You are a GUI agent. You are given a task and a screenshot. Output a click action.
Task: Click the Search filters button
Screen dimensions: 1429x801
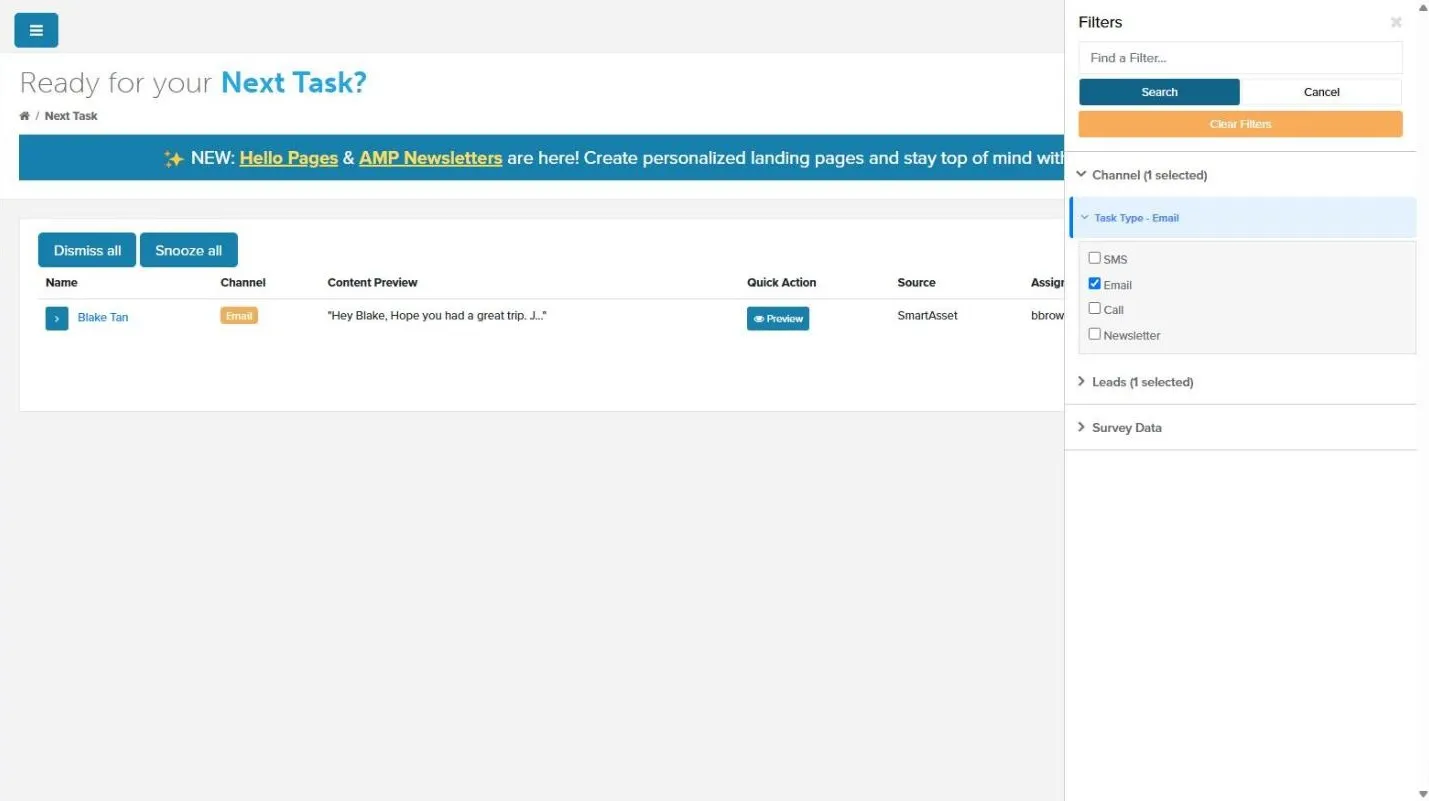[x=1159, y=92]
